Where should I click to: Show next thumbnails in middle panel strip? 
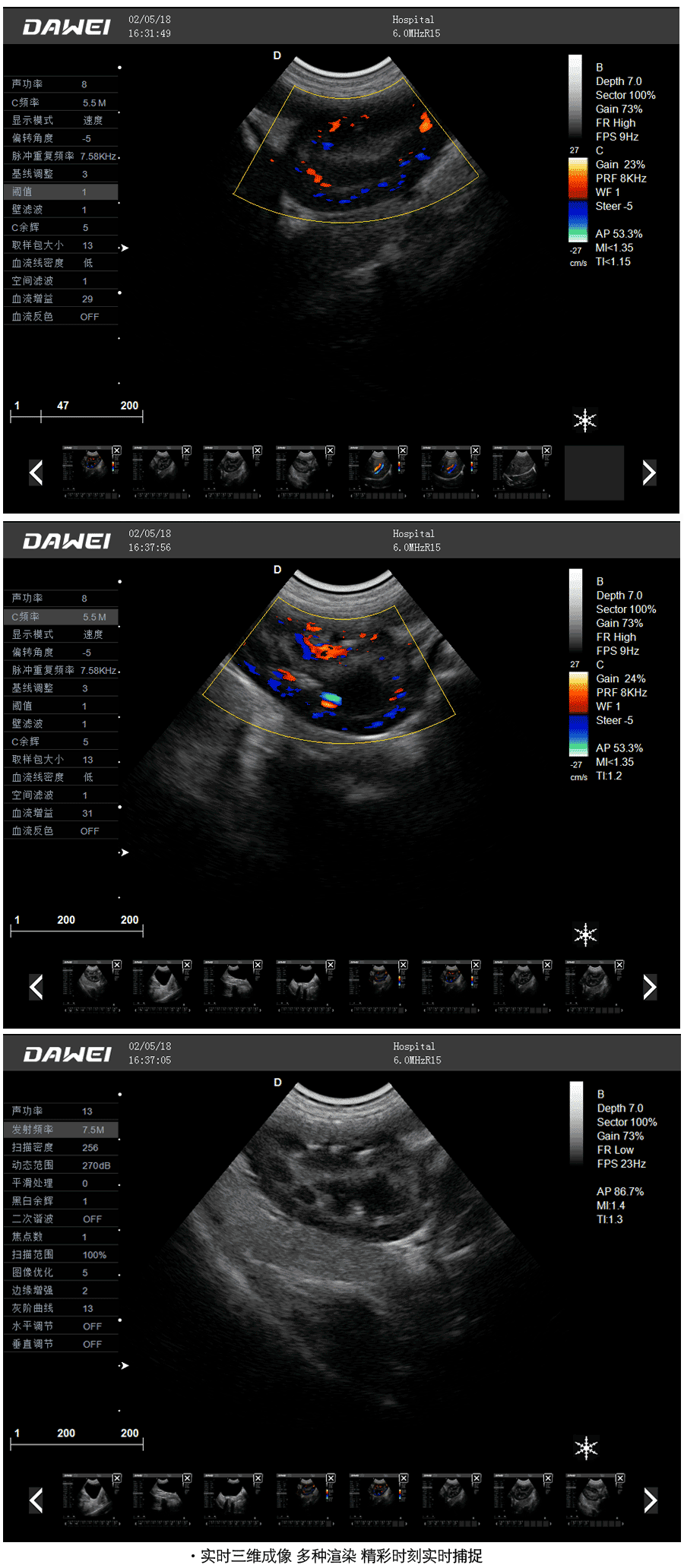point(649,987)
